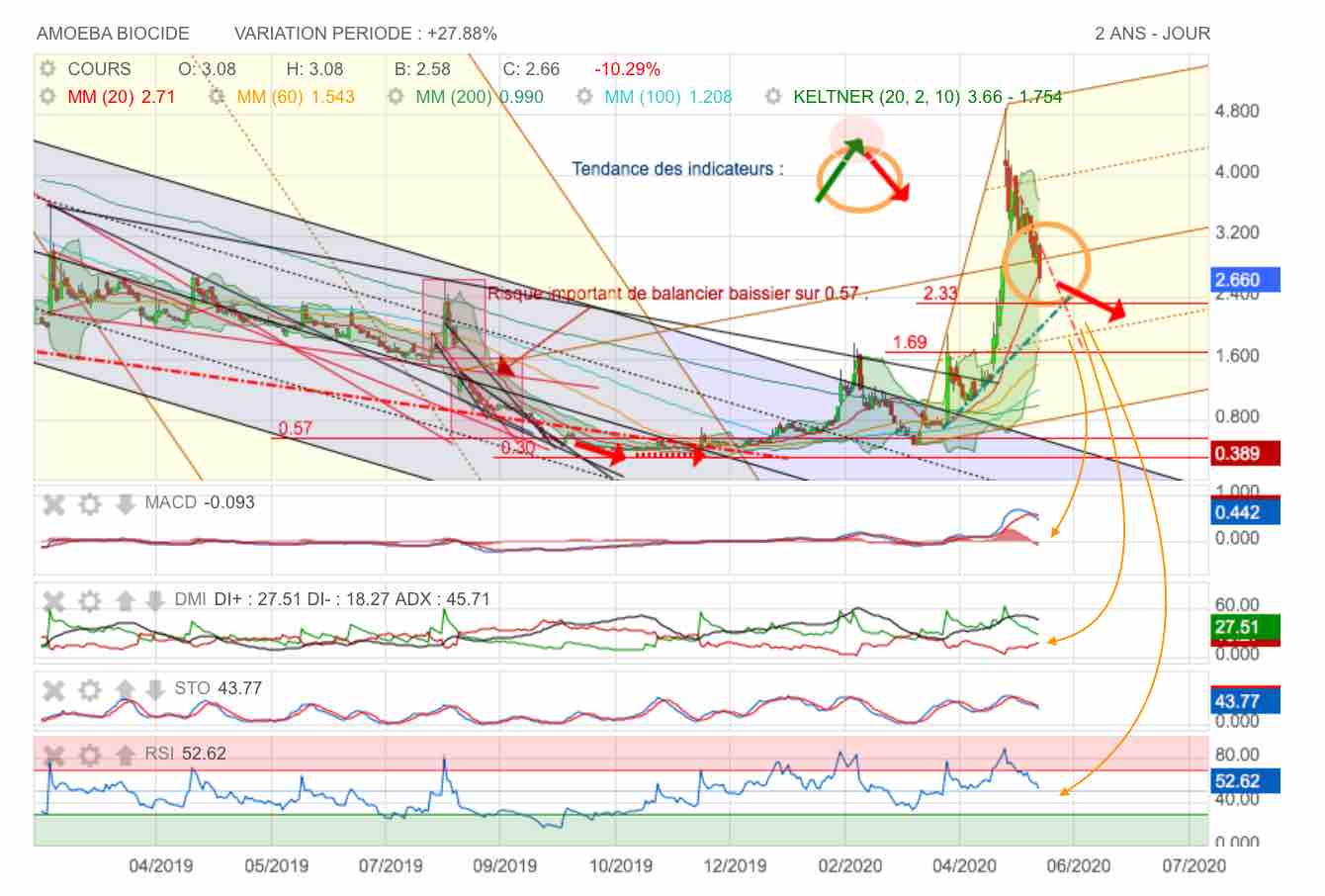Click the MM (60) 1.543 label

[x=296, y=97]
